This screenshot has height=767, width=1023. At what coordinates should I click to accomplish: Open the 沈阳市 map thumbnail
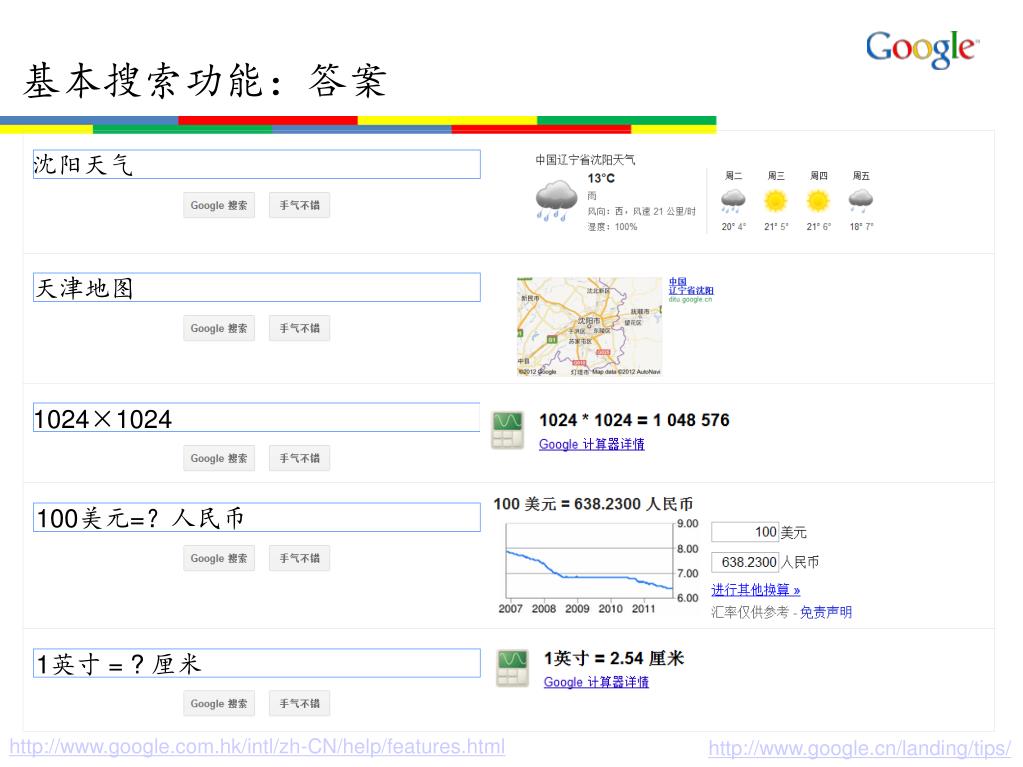point(590,327)
